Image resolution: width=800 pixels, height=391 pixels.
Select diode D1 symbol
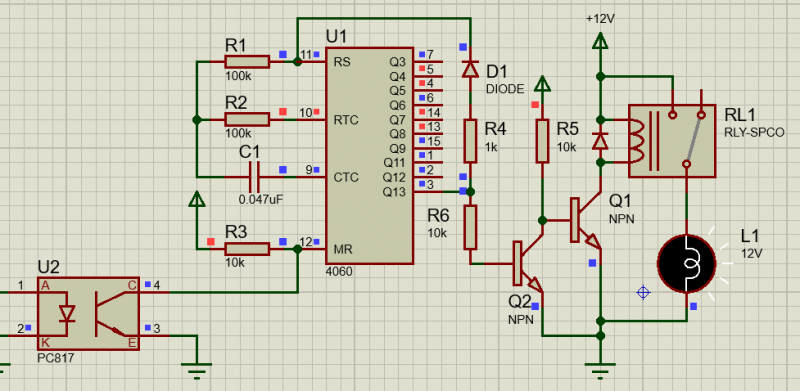tap(470, 69)
